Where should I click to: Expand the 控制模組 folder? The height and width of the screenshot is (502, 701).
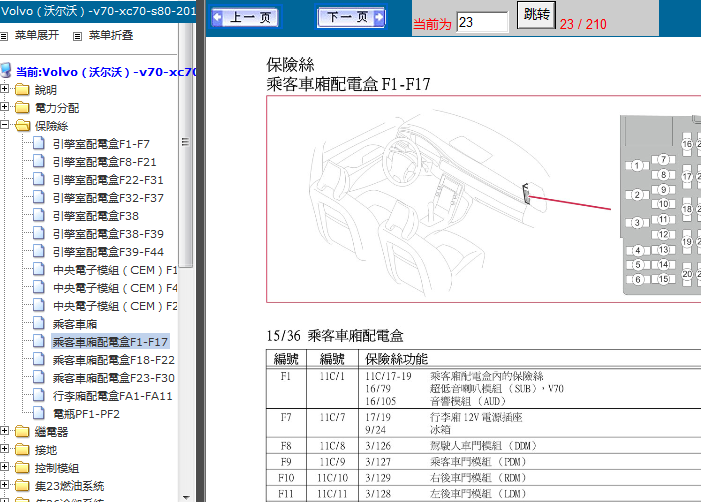pyautogui.click(x=4, y=467)
